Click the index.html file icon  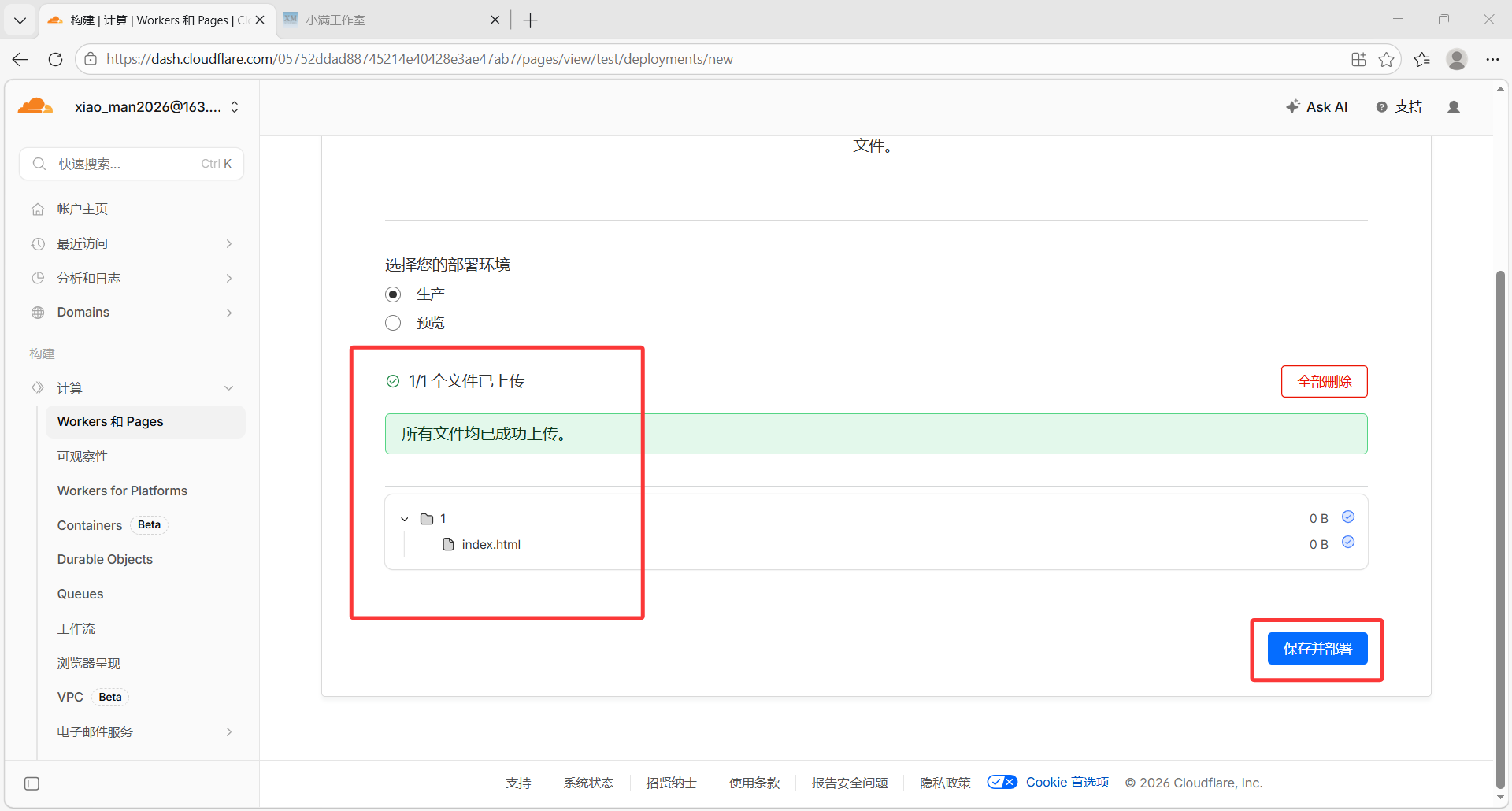(448, 544)
